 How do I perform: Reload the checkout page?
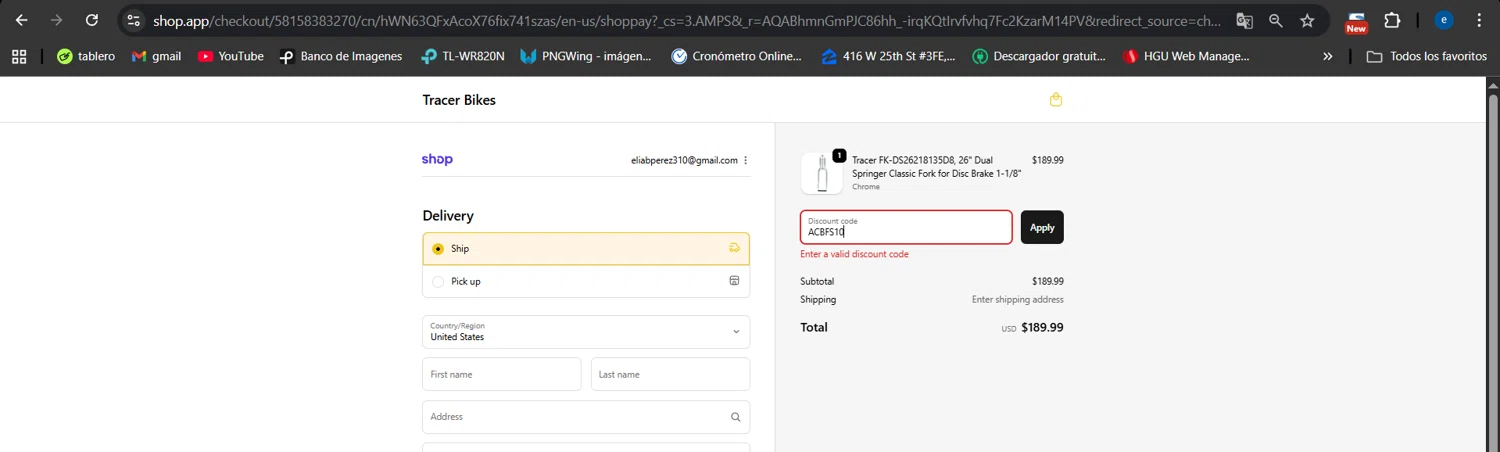click(92, 20)
